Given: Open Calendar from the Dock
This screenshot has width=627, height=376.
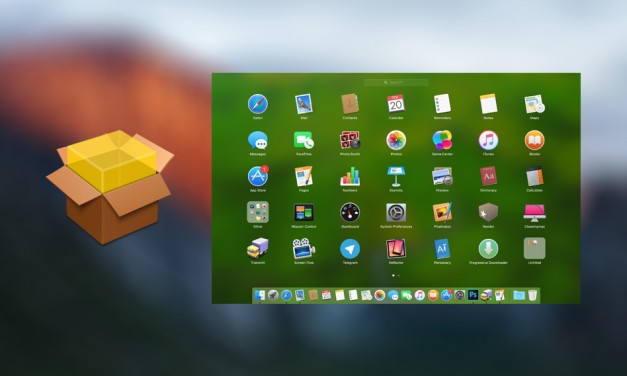Looking at the screenshot, I should coord(326,295).
